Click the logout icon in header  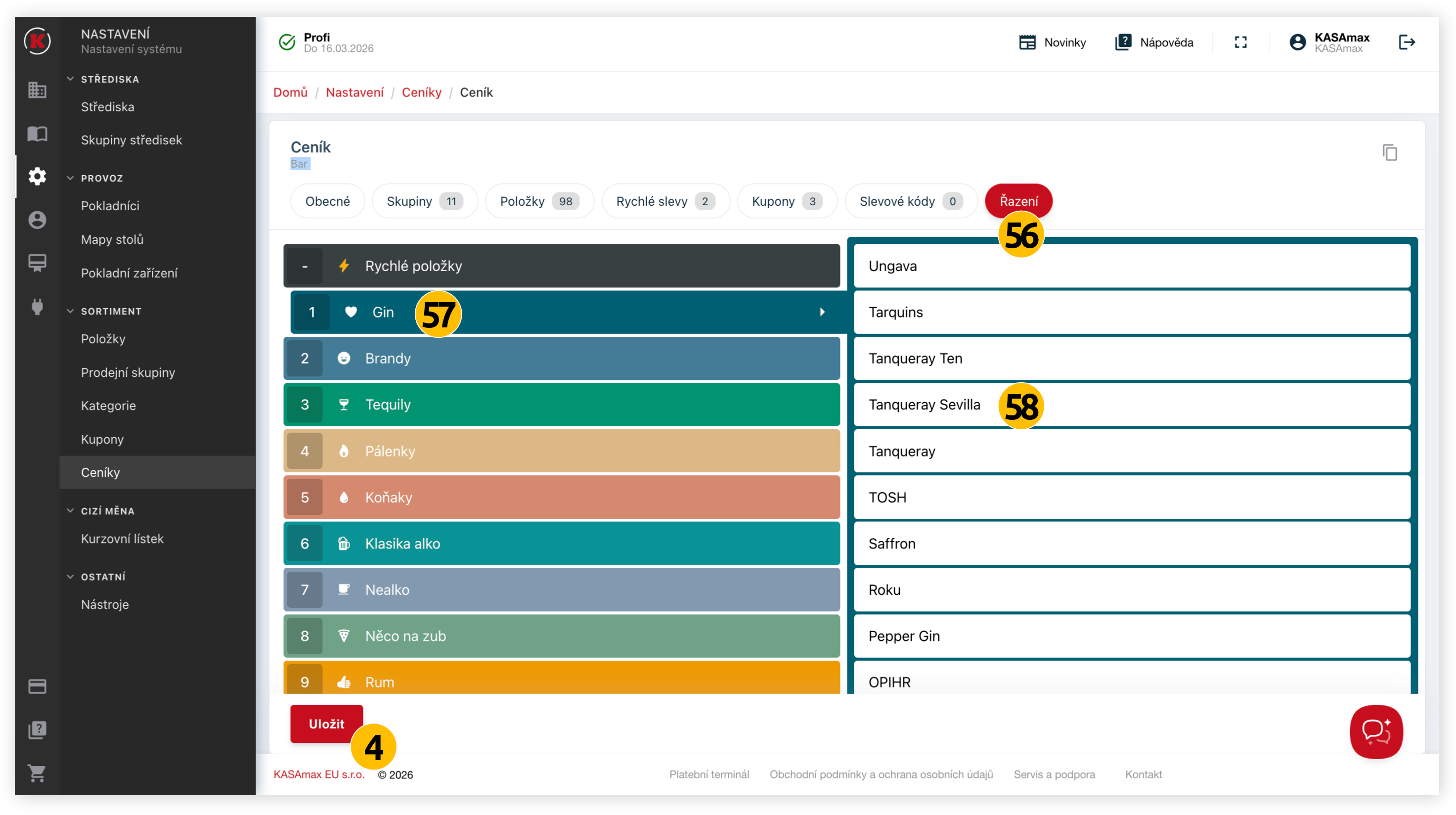[1406, 43]
